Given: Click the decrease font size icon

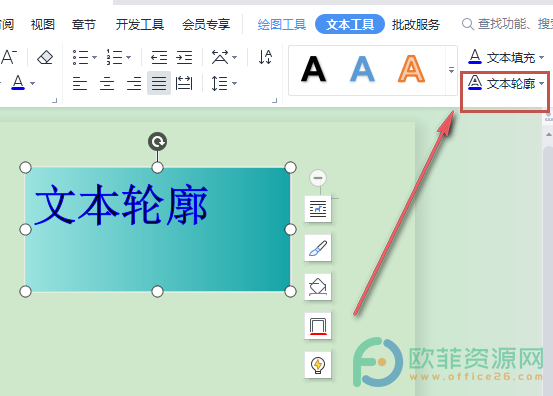Looking at the screenshot, I should (x=8, y=57).
